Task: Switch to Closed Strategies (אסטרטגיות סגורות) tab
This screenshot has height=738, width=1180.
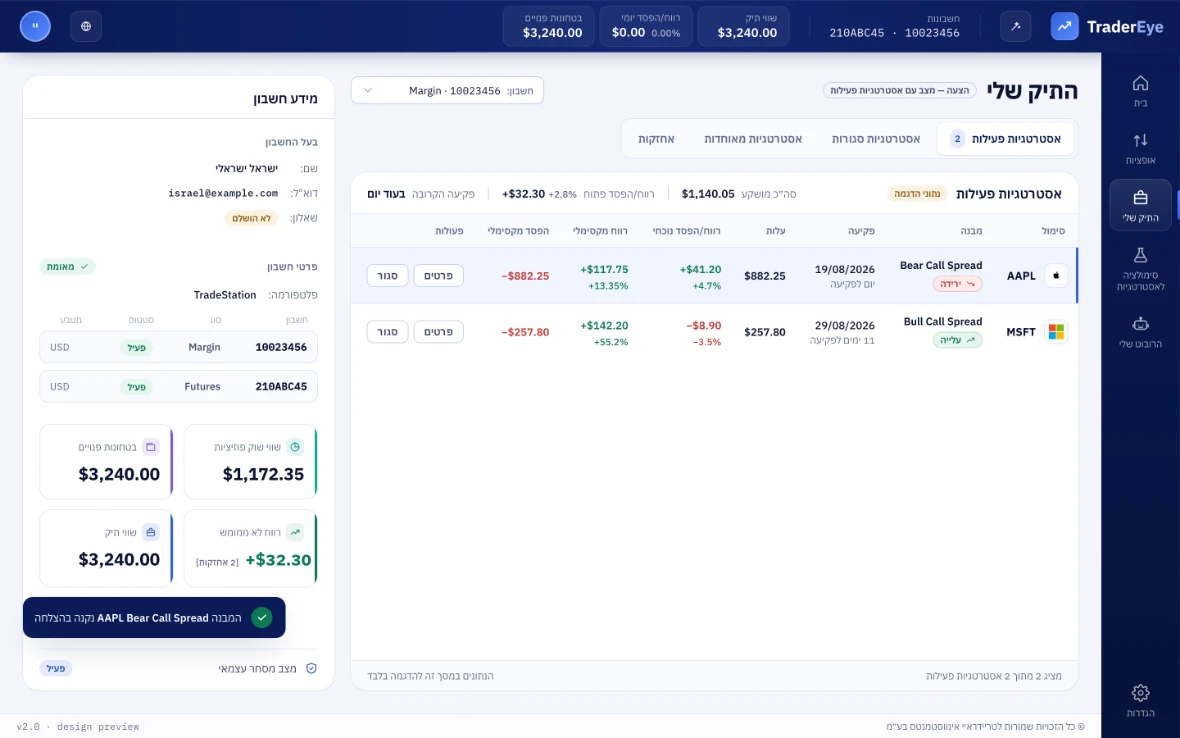Action: coord(875,138)
